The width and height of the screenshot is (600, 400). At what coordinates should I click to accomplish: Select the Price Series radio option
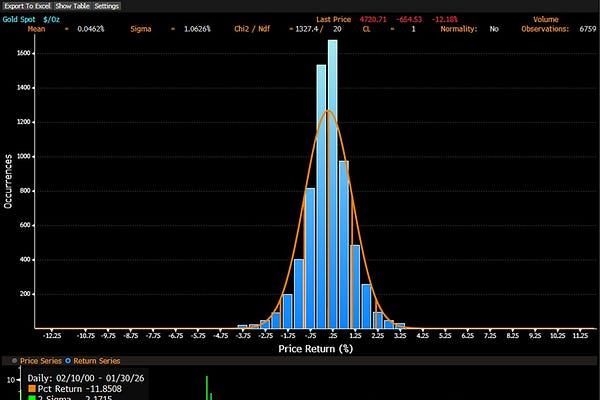pyautogui.click(x=15, y=361)
